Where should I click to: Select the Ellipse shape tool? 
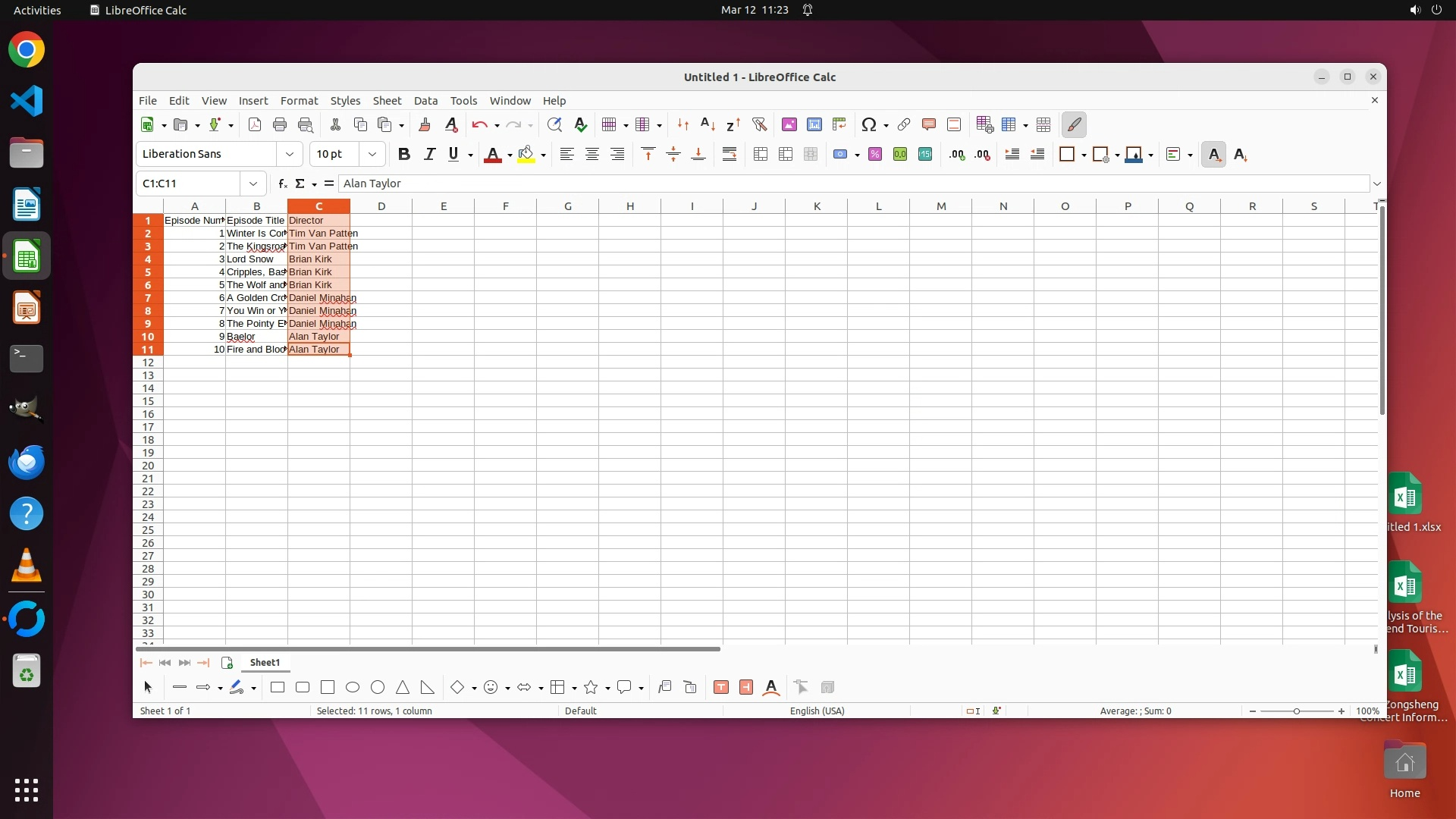click(353, 688)
